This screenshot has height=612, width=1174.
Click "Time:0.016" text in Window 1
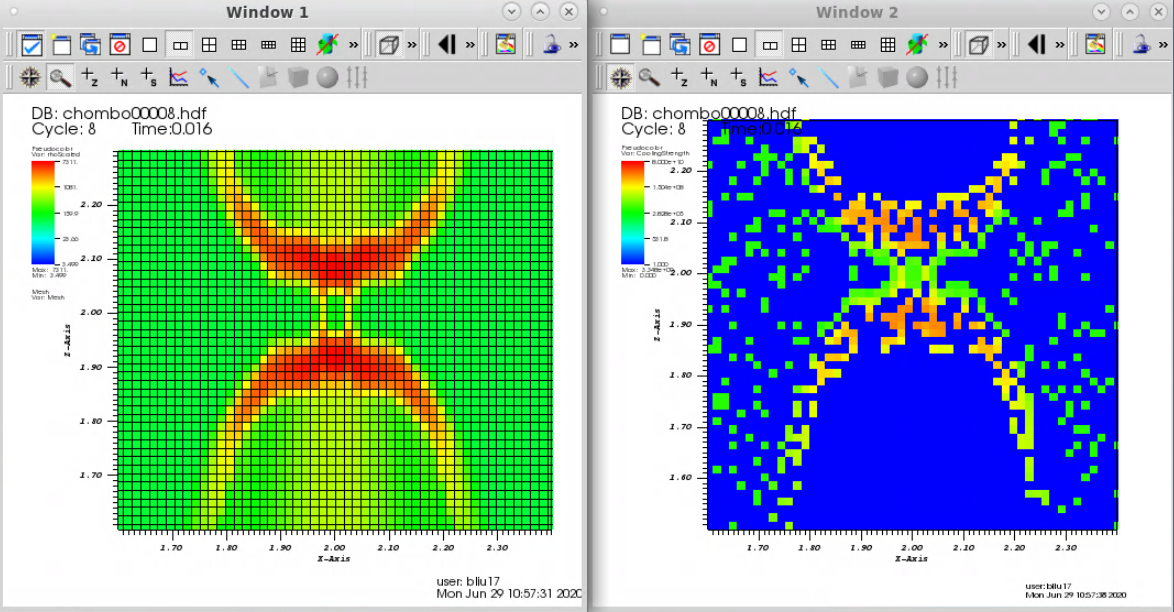coord(172,129)
